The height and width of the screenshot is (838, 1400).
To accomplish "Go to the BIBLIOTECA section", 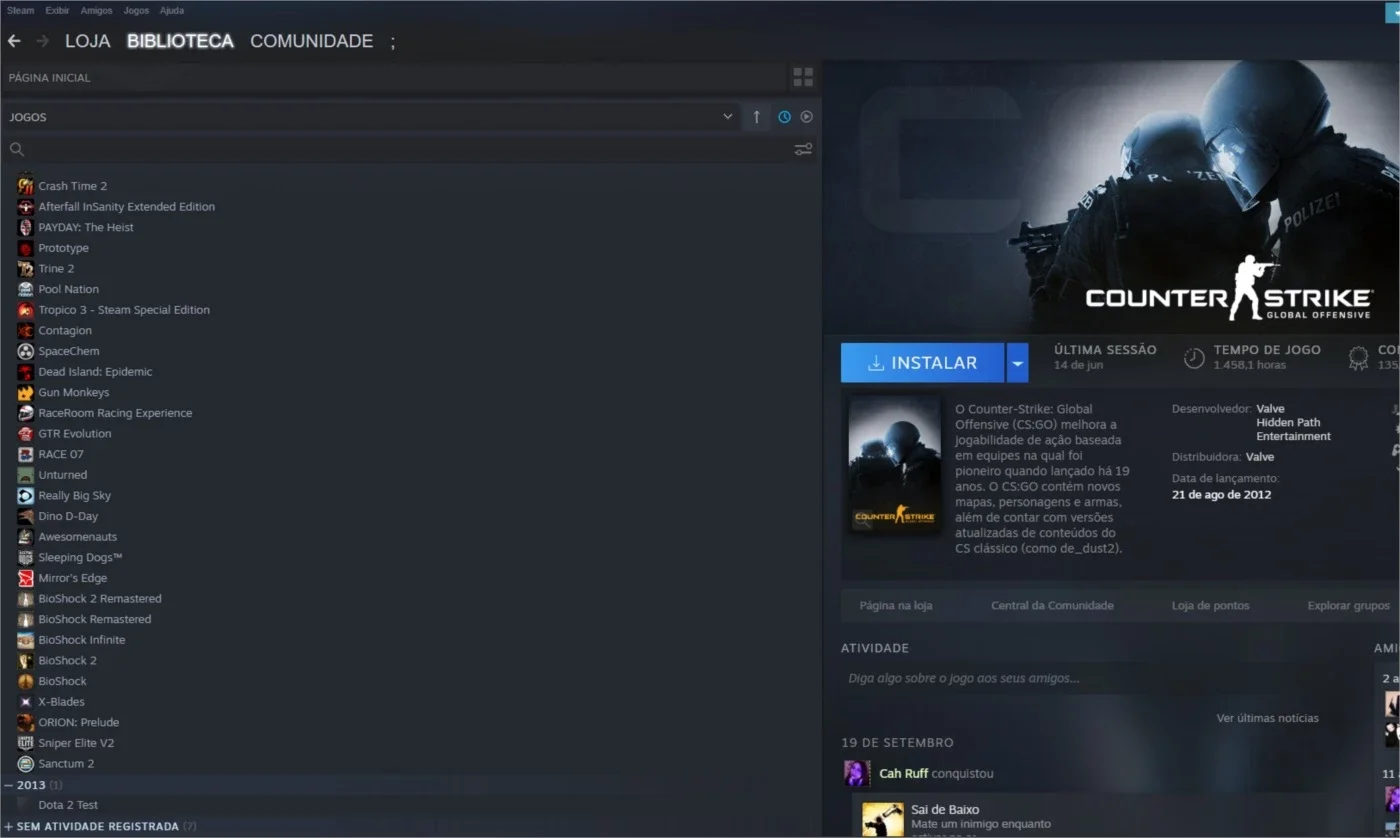I will coord(180,41).
